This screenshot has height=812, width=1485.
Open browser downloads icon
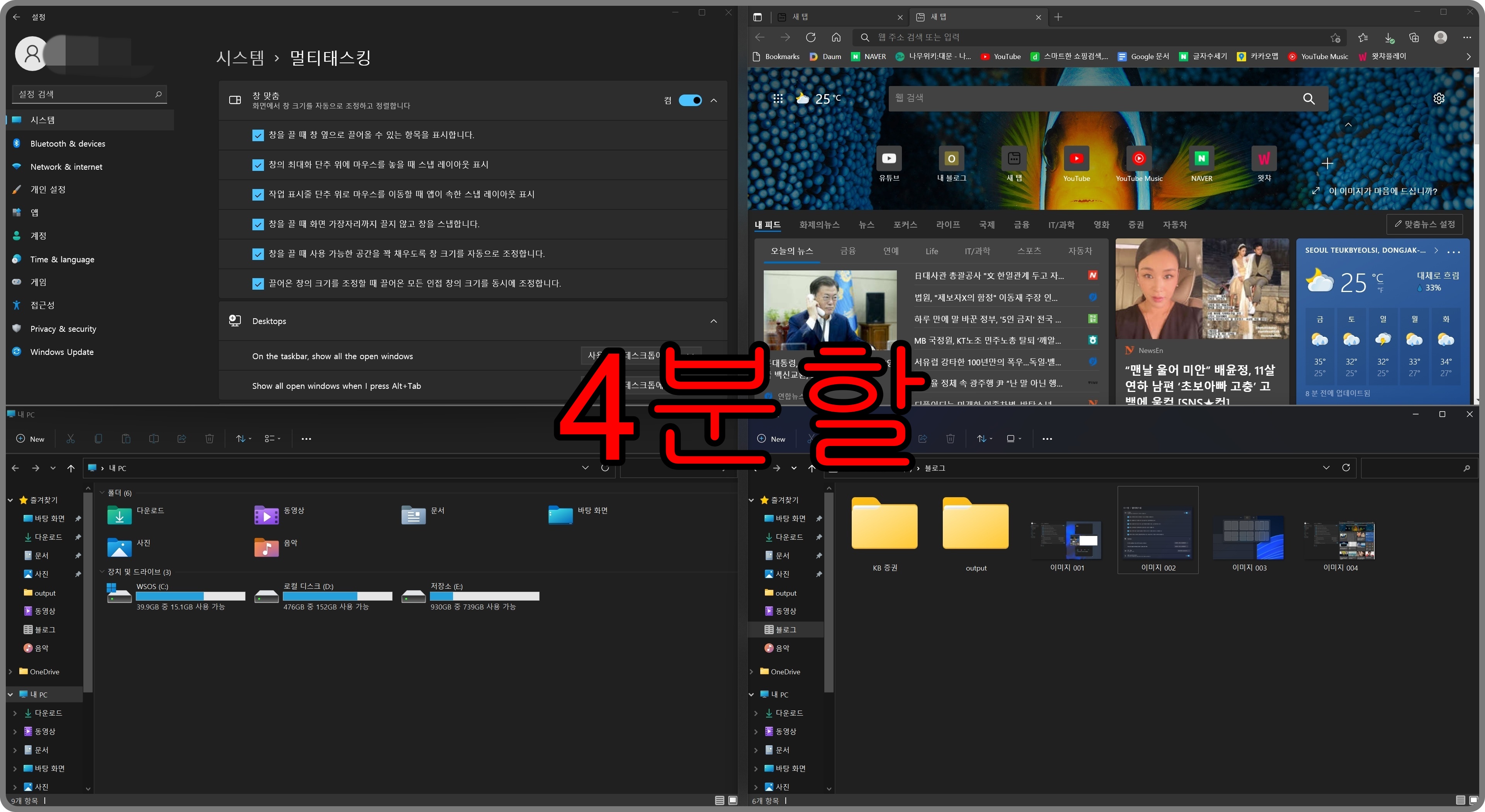[1389, 37]
